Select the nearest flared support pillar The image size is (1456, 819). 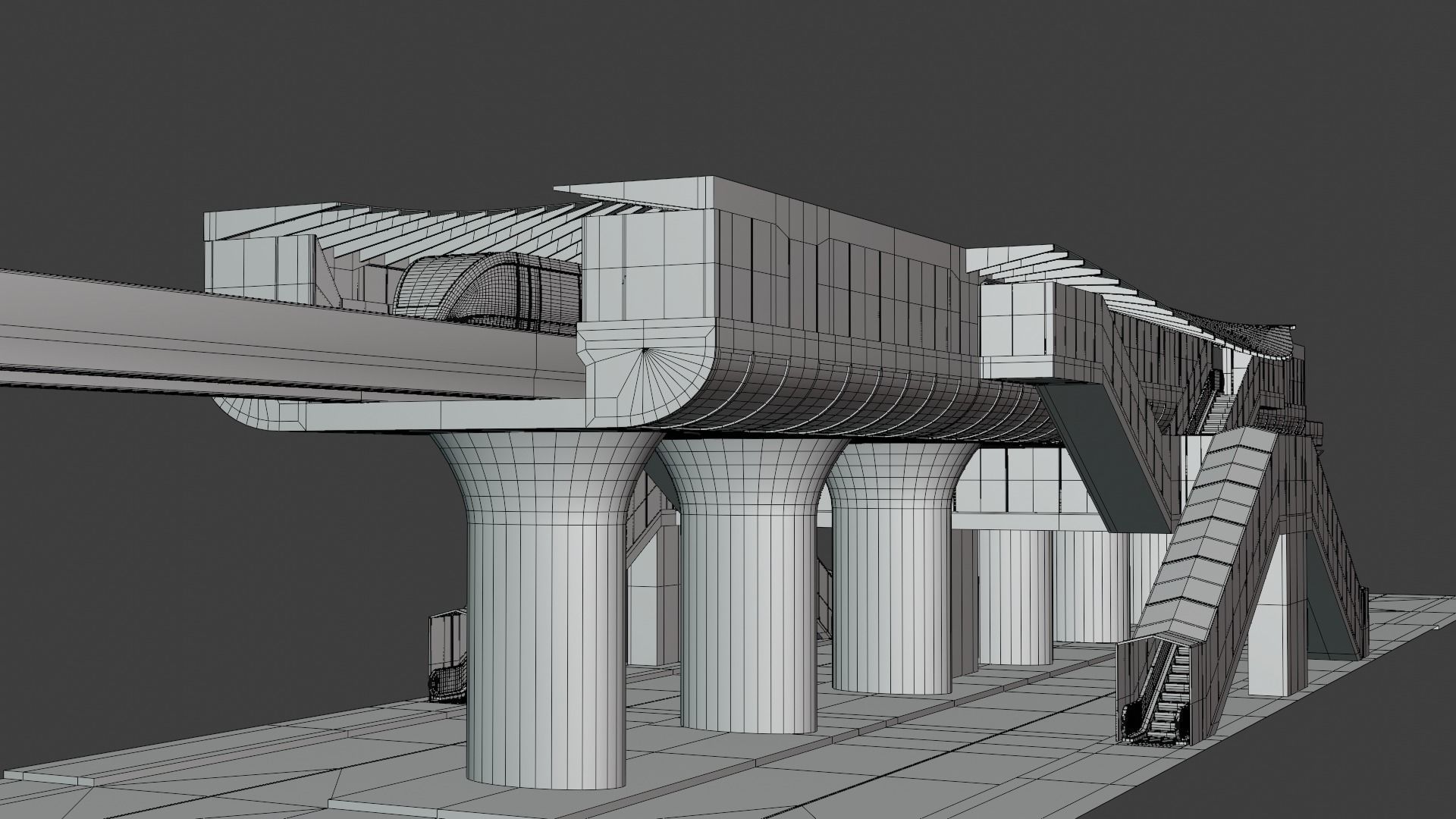point(548,610)
